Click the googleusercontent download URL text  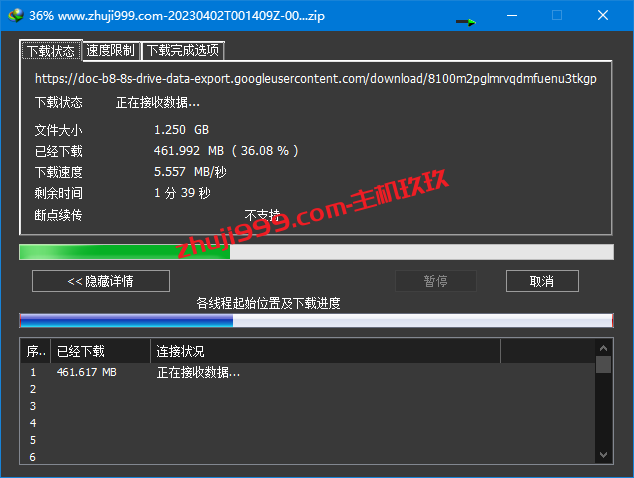[316, 78]
